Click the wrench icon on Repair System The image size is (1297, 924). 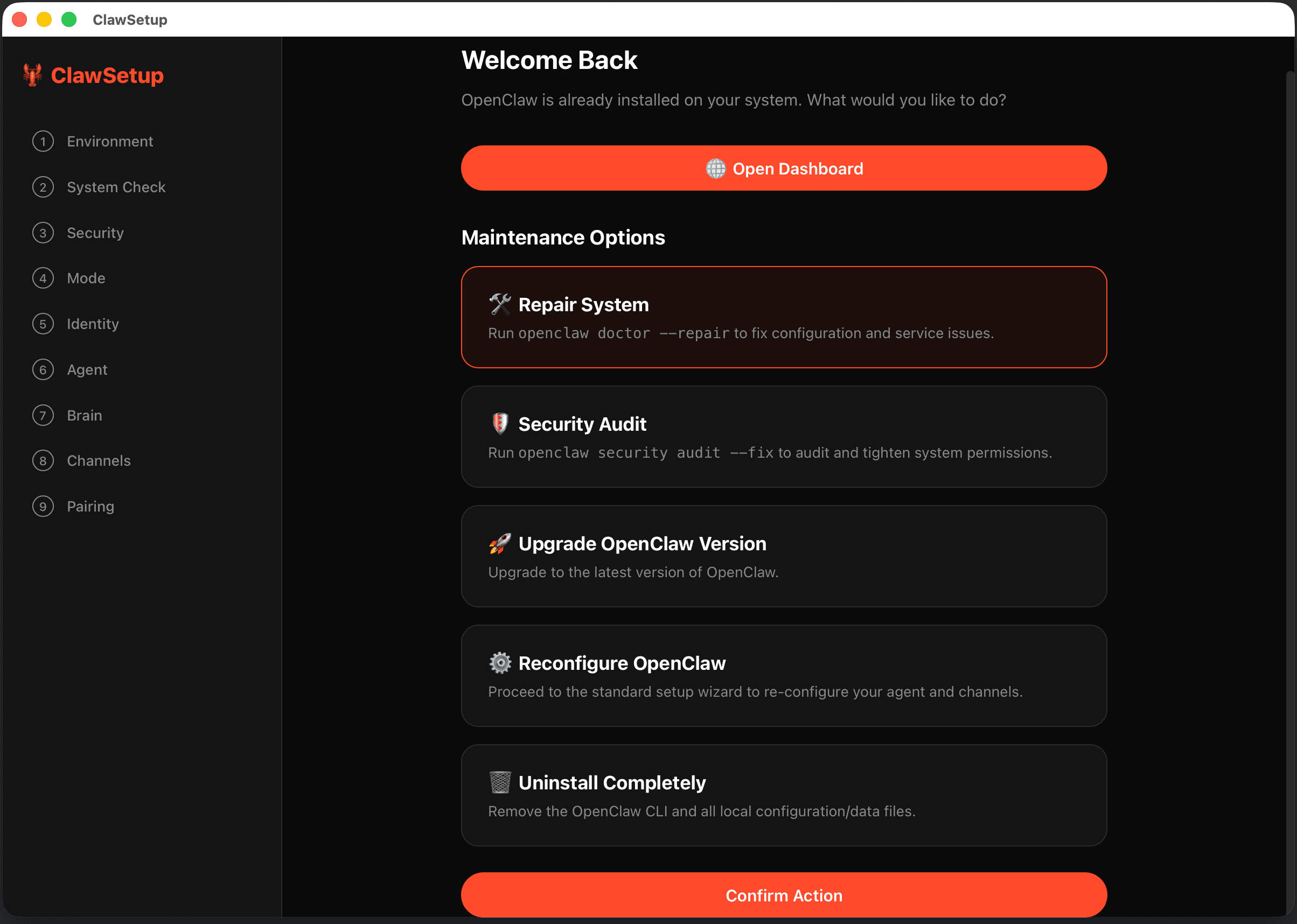(500, 304)
